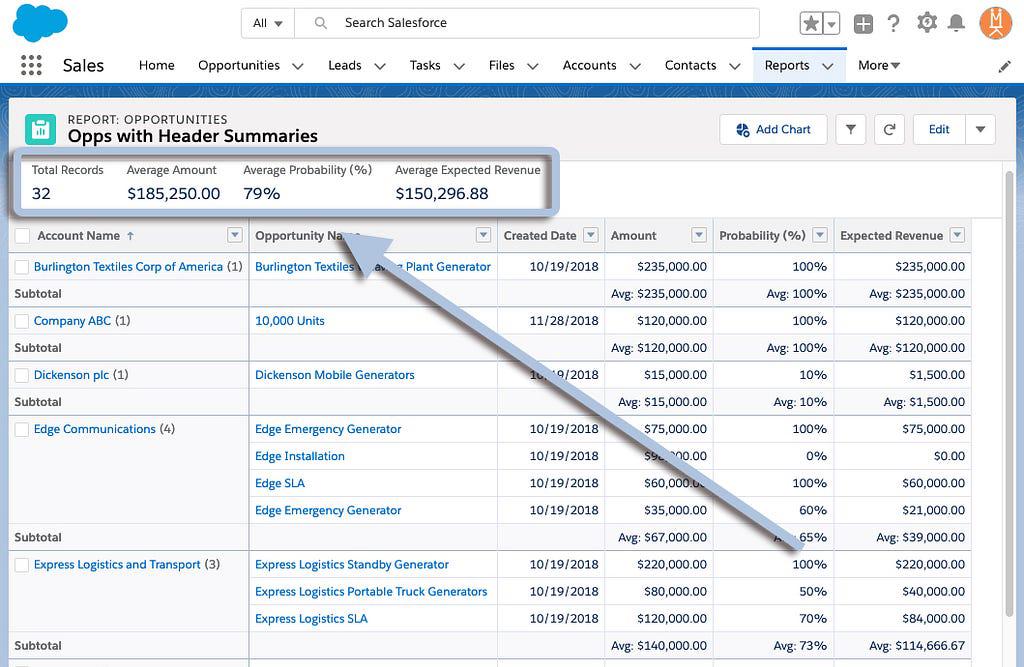Refresh the report with the reload icon
Screen dimensions: 1024x667
click(889, 129)
